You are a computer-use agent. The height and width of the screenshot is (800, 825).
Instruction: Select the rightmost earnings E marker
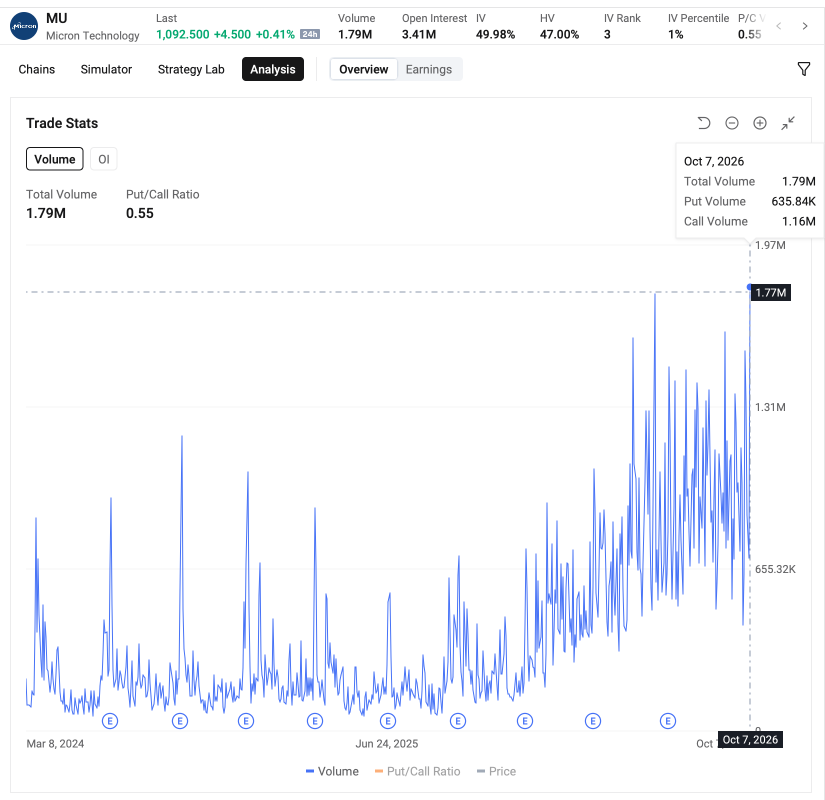(x=668, y=721)
